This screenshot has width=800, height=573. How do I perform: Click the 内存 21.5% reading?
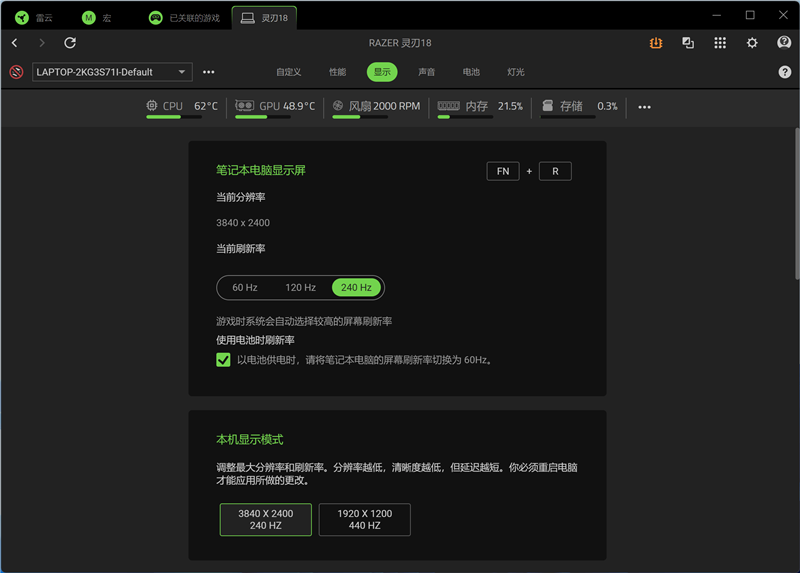click(494, 106)
